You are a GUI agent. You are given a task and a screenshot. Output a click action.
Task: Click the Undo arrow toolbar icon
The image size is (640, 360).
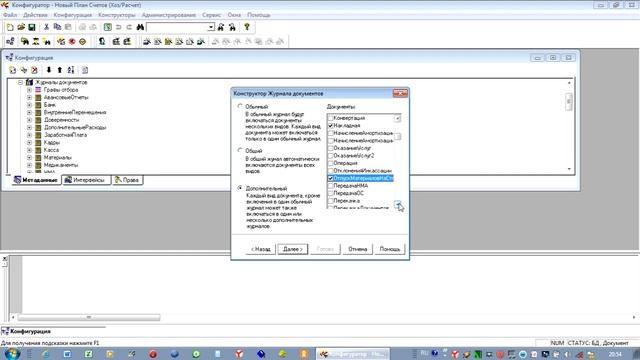pyautogui.click(x=118, y=27)
